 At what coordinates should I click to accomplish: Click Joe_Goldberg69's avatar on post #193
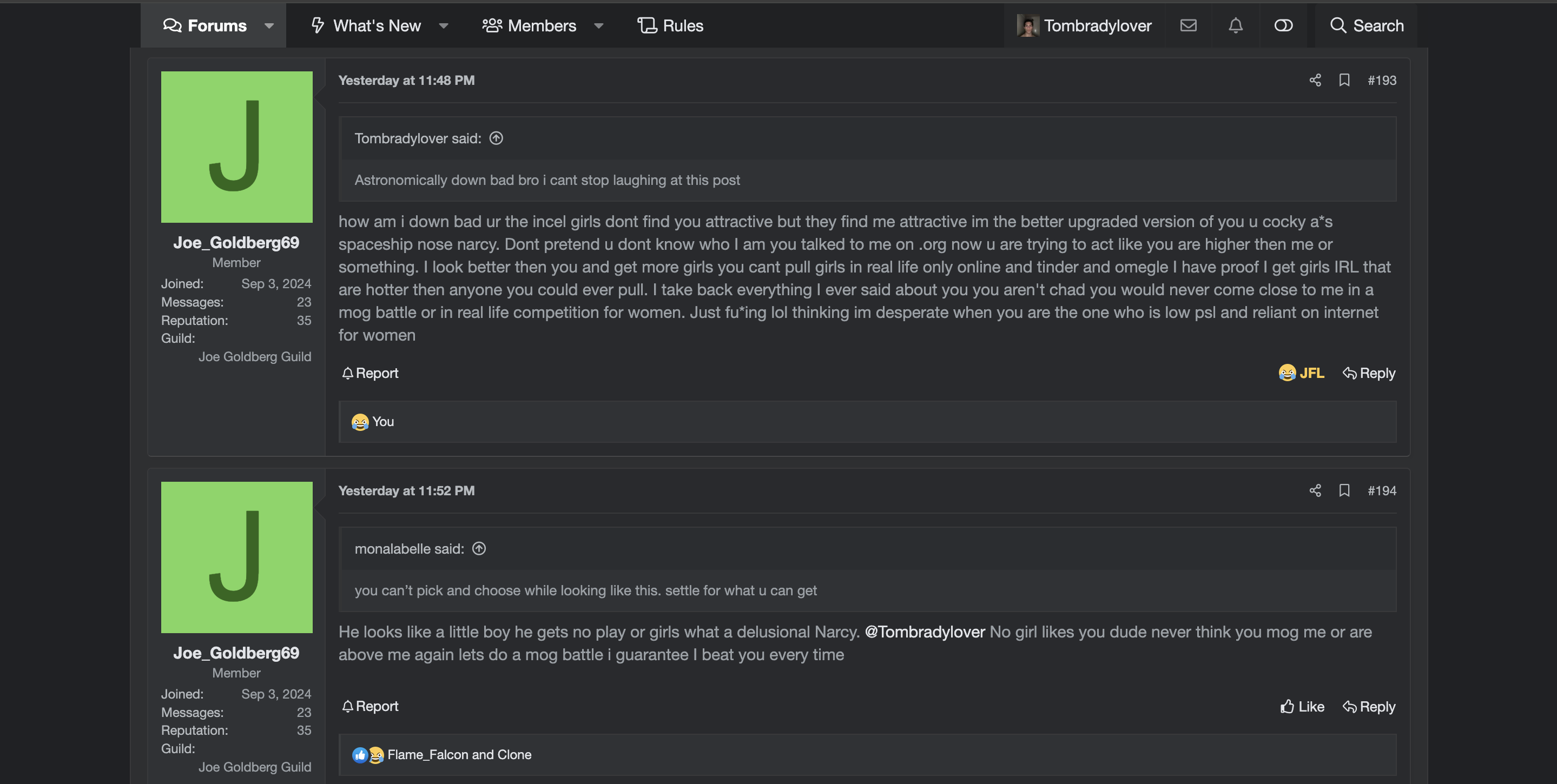pyautogui.click(x=236, y=147)
